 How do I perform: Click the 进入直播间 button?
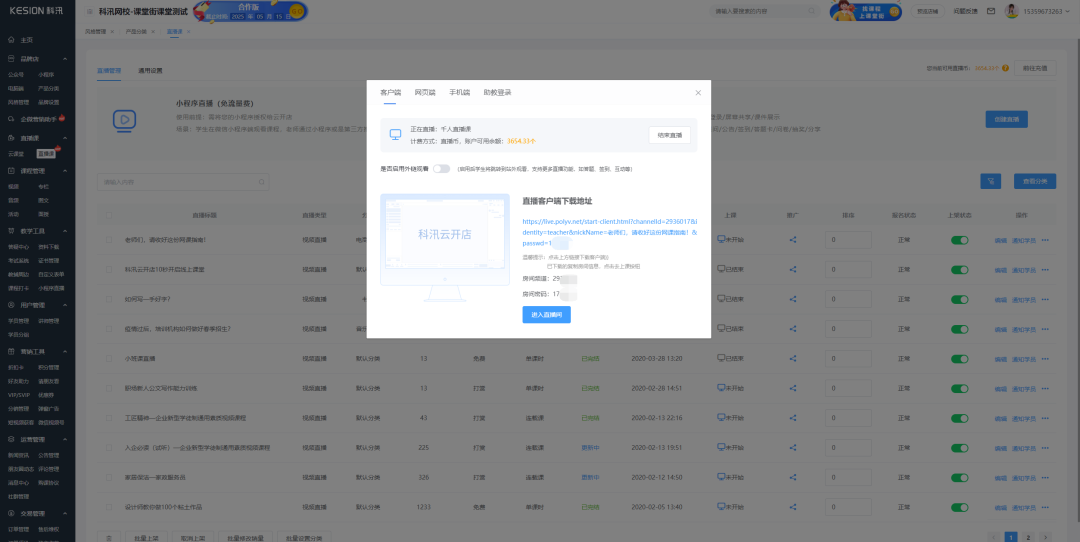pyautogui.click(x=546, y=315)
